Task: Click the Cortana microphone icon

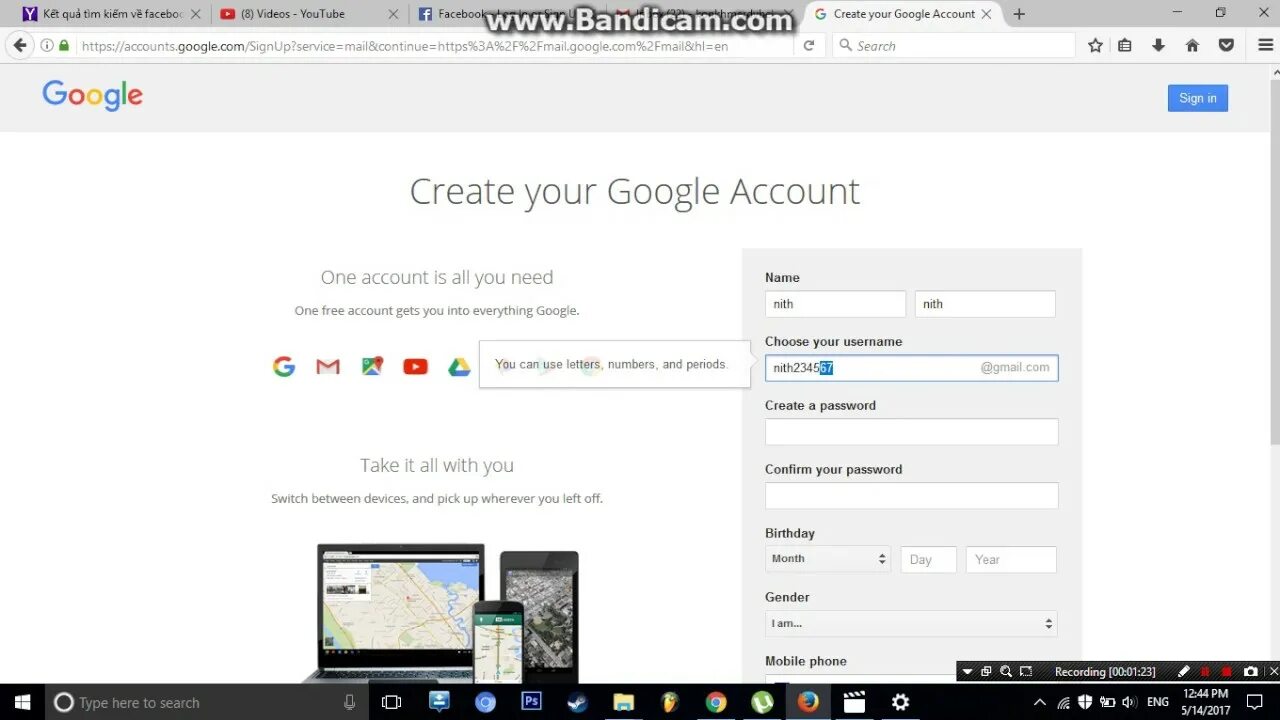Action: tap(349, 702)
